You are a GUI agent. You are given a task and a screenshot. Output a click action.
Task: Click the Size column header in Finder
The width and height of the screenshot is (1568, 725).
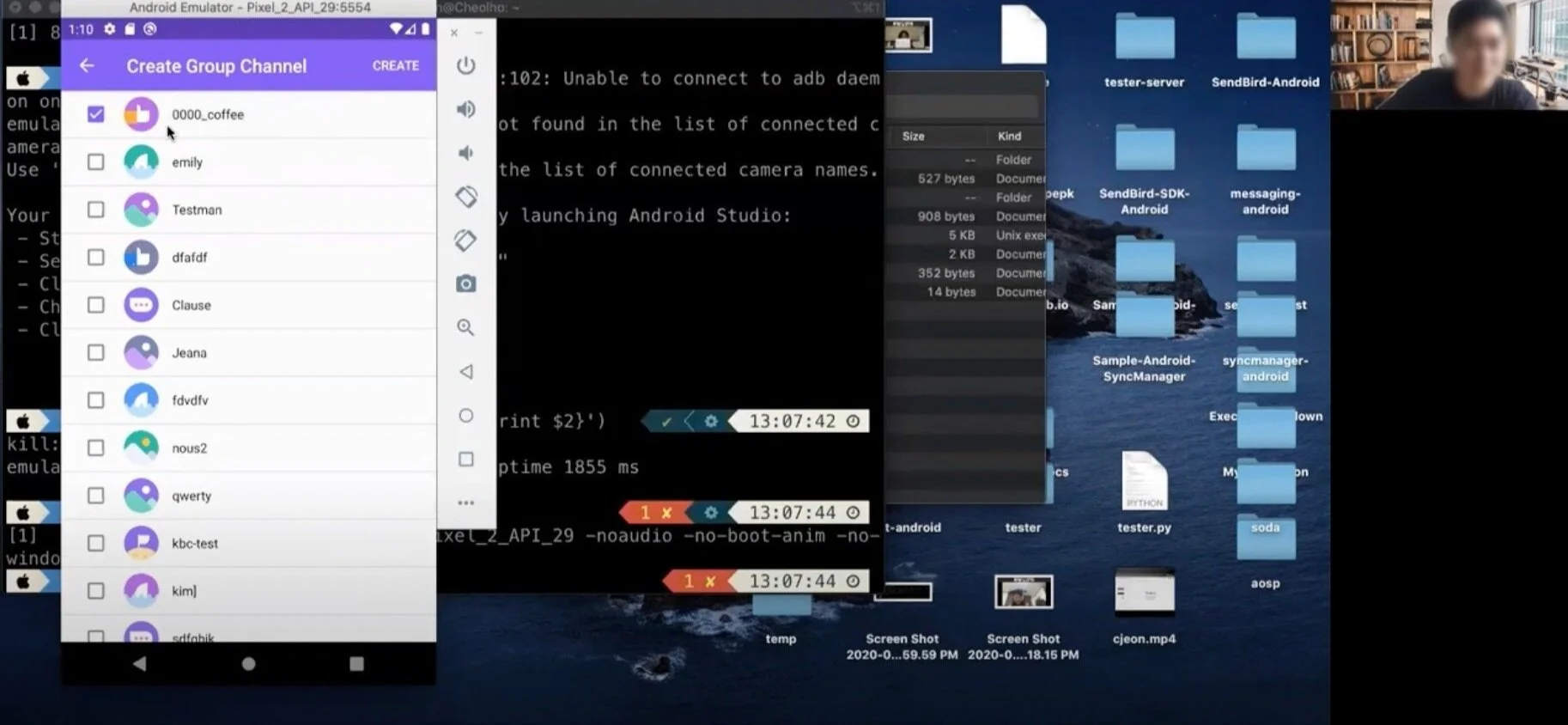pyautogui.click(x=914, y=136)
